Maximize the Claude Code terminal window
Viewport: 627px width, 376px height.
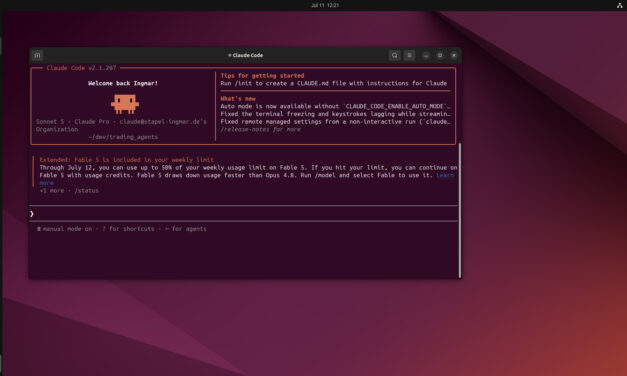[x=440, y=55]
